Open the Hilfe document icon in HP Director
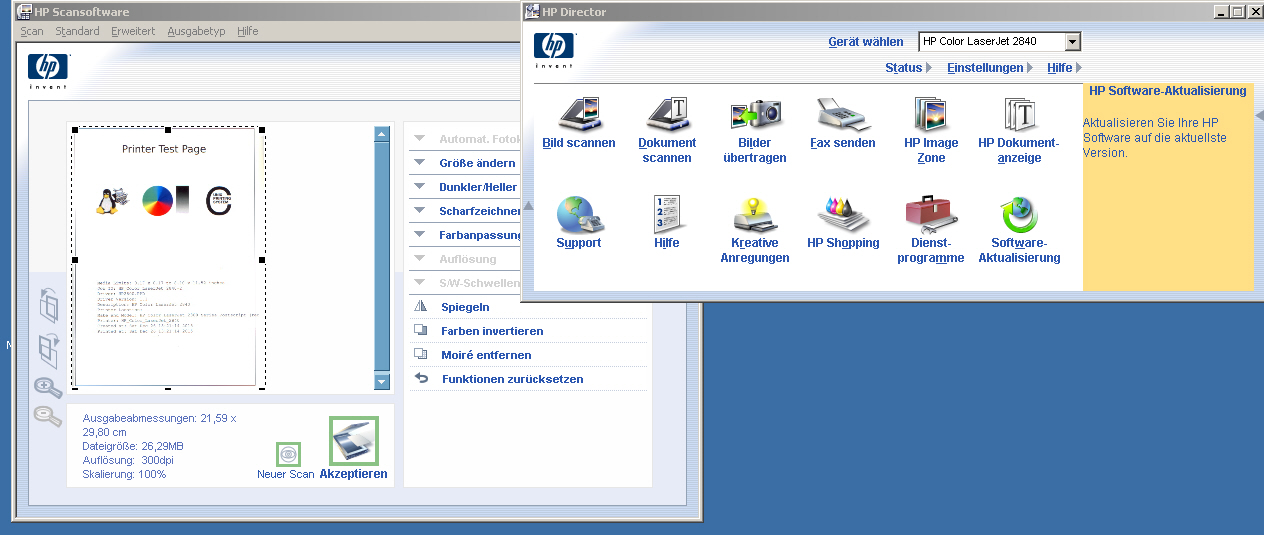1264x535 pixels. [667, 213]
